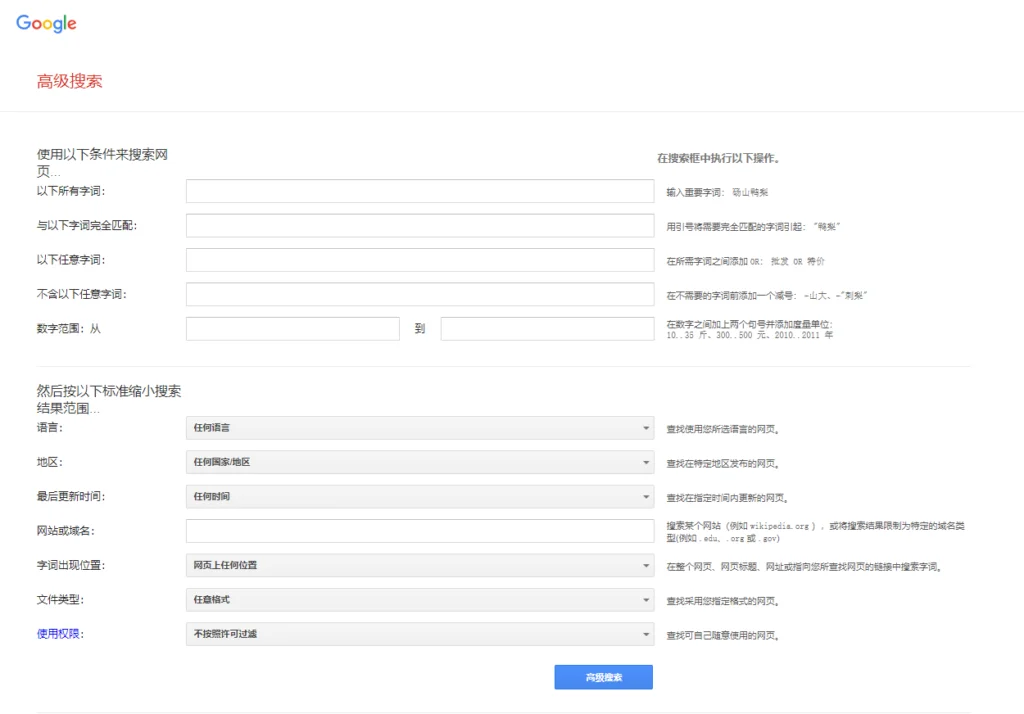The image size is (1024, 714).
Task: Click the number range ending field after 到
Action: tap(547, 329)
